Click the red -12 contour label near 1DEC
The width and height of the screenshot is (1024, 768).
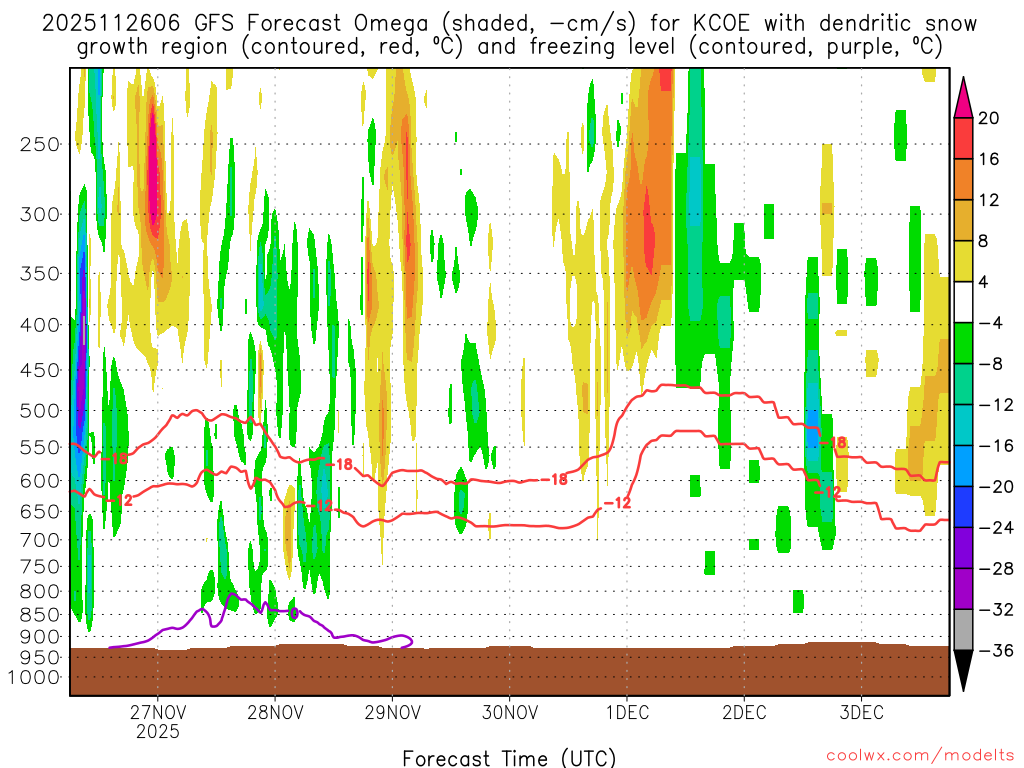616,503
